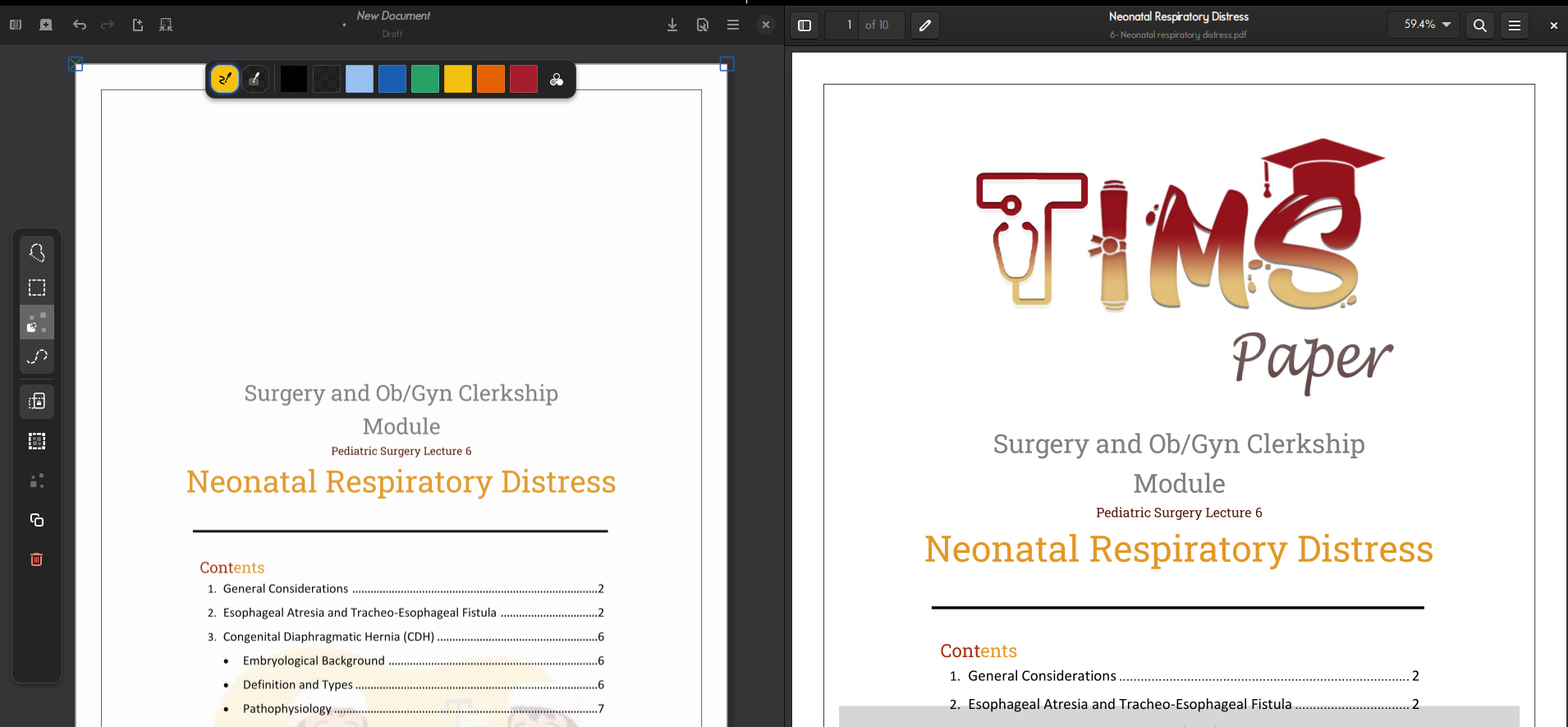Image resolution: width=1568 pixels, height=727 pixels.
Task: Click the 'of 10' page count label
Action: click(x=877, y=25)
